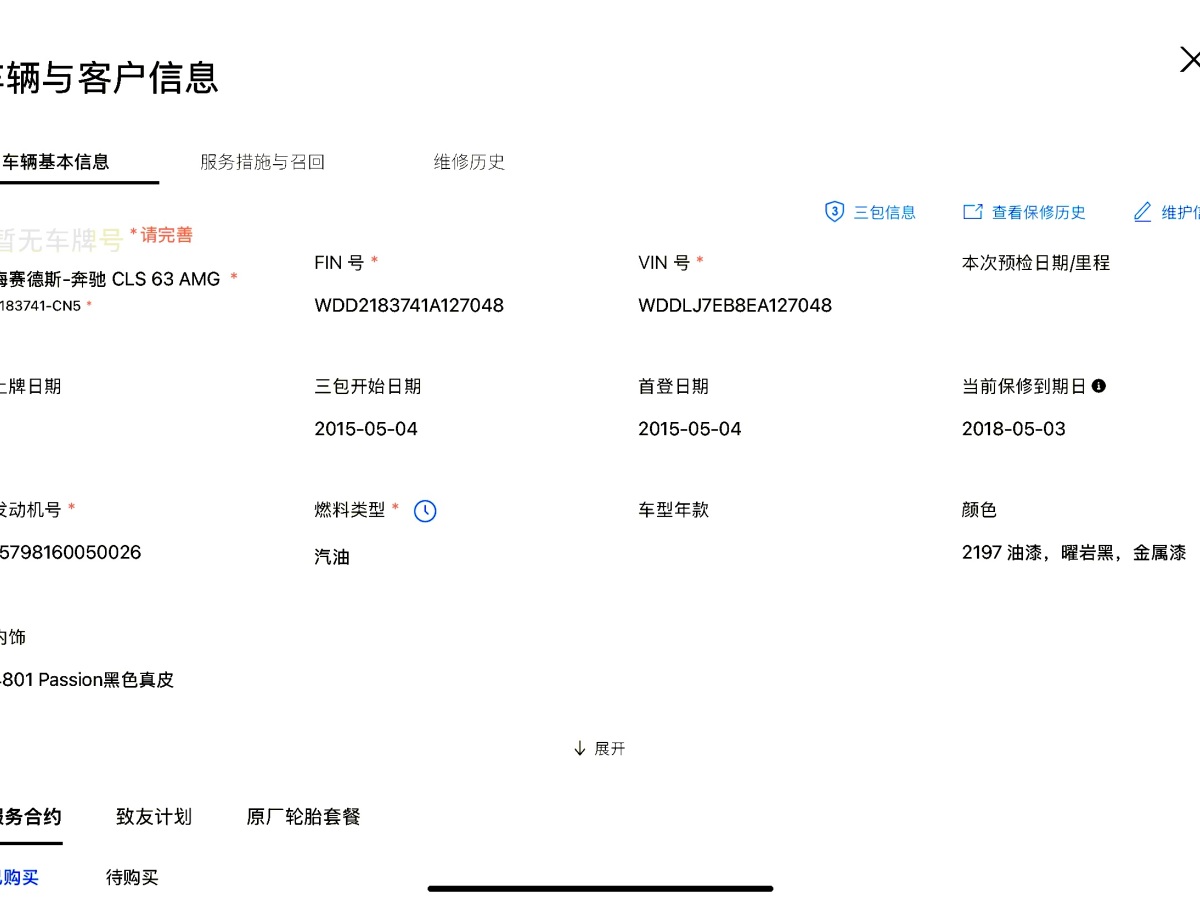Select the 待购买 sub-tab
This screenshot has width=1200, height=900.
pos(132,878)
